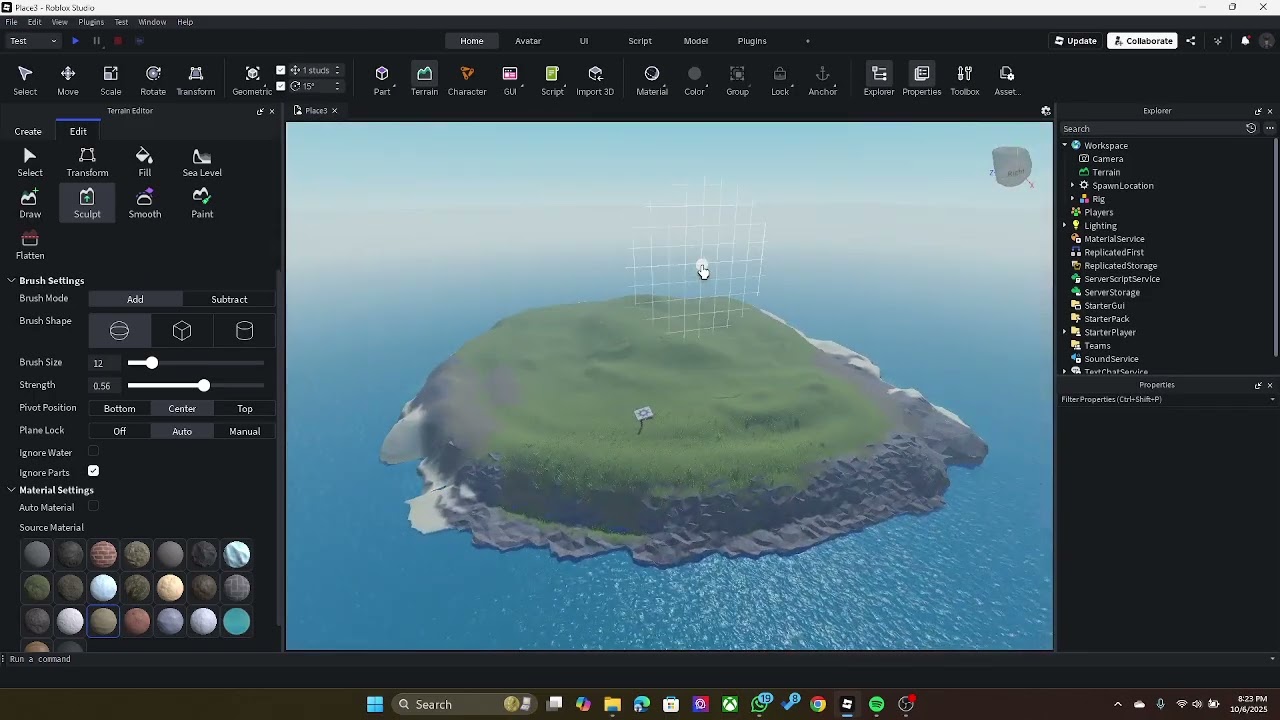The image size is (1280, 720).
Task: Open the File menu
Action: click(11, 22)
